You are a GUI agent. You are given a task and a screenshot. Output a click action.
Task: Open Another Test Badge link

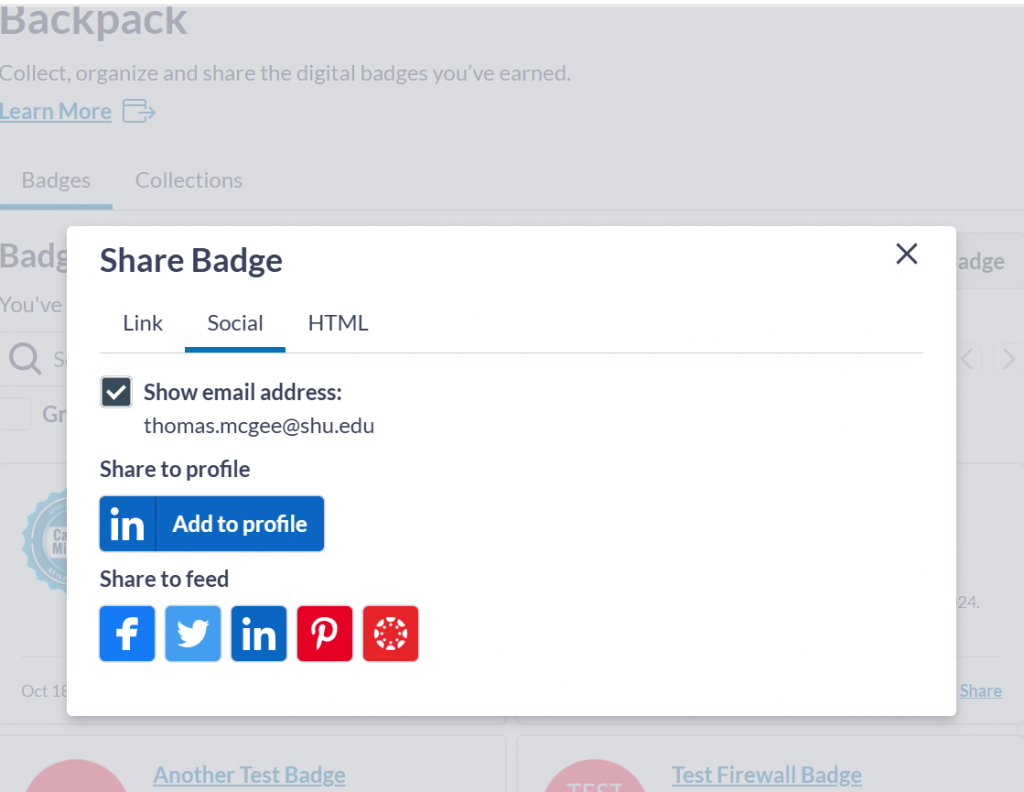coord(249,775)
